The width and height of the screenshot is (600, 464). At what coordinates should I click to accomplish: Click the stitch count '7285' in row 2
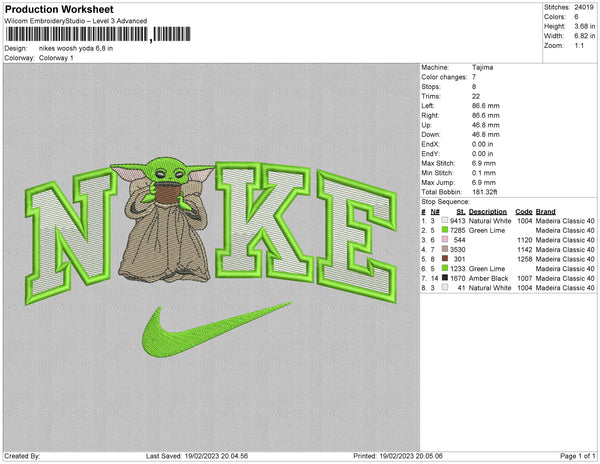[458, 230]
